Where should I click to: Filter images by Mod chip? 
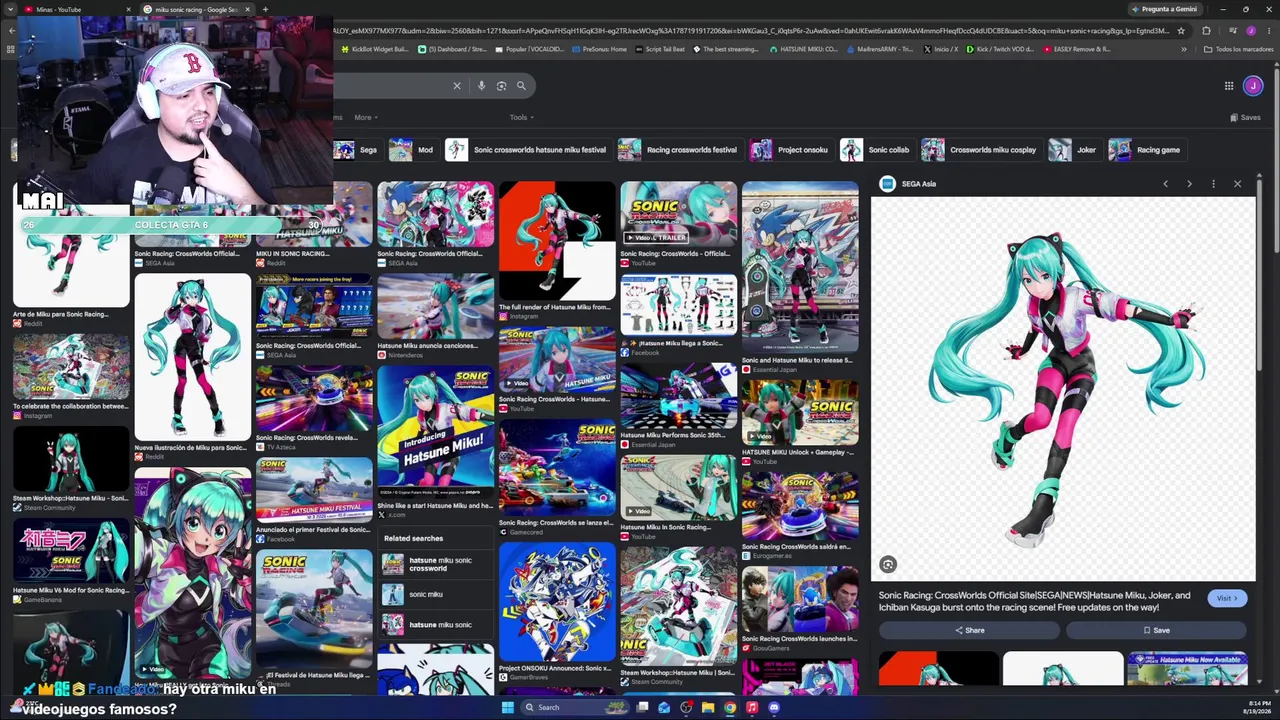(414, 150)
